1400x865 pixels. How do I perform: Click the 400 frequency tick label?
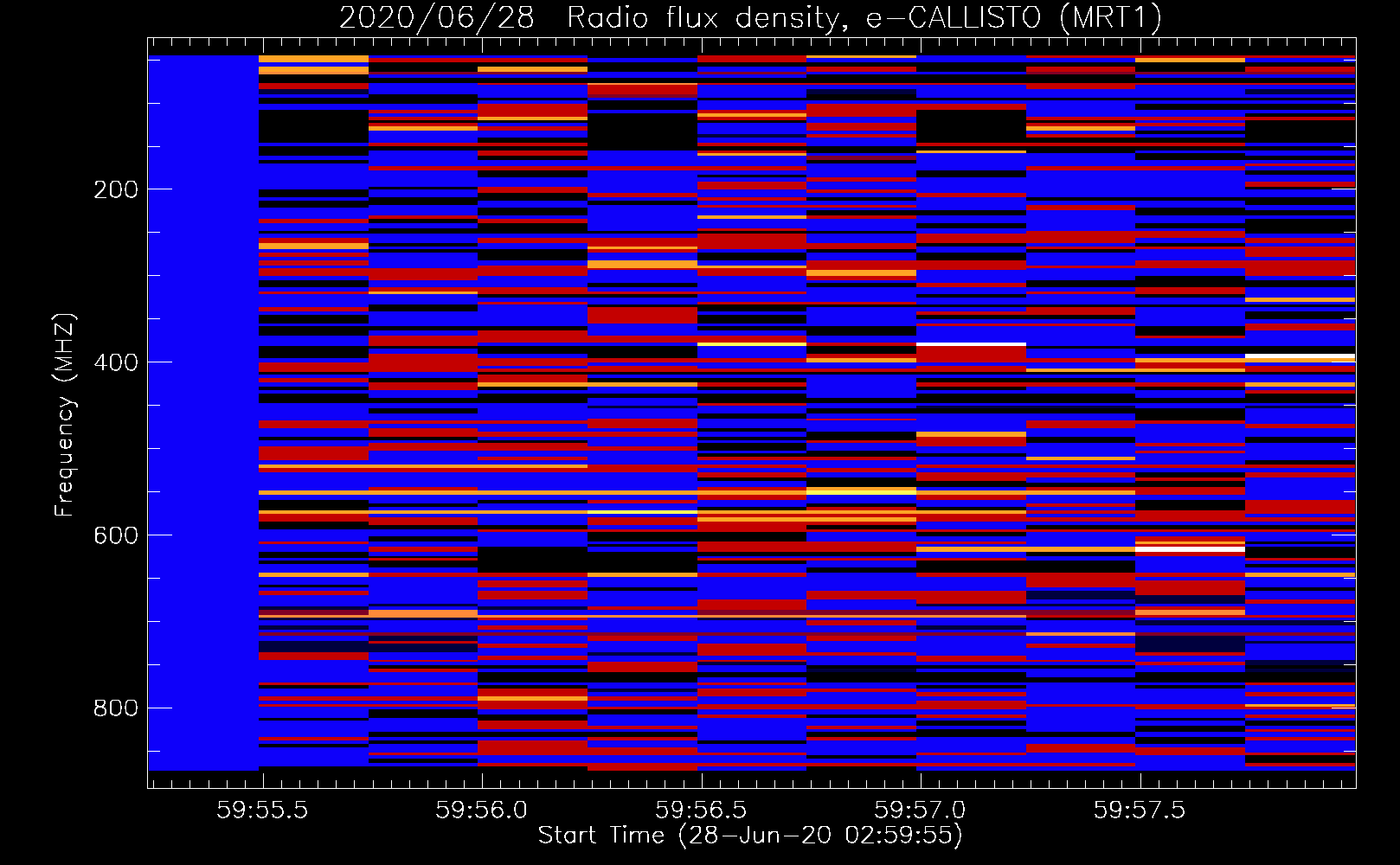[x=116, y=362]
